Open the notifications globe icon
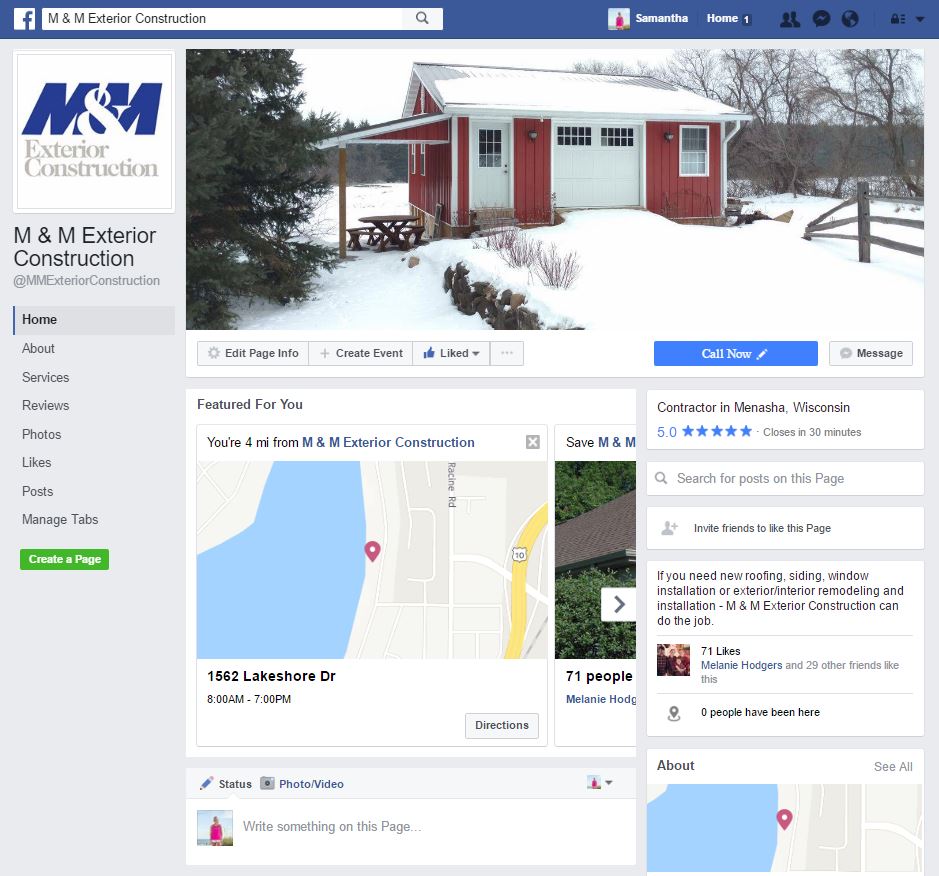 coord(850,19)
